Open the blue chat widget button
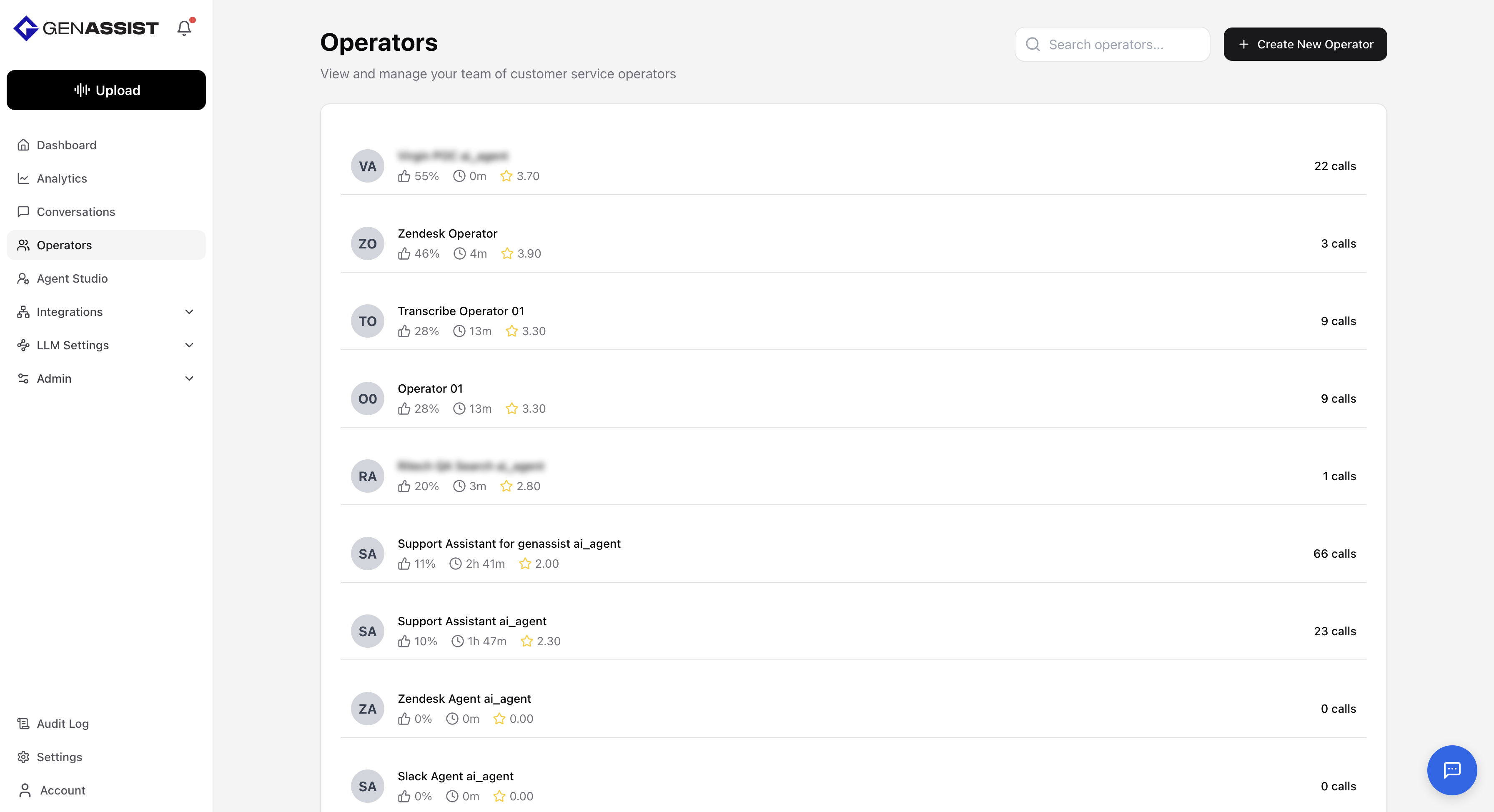This screenshot has width=1494, height=812. click(x=1451, y=769)
